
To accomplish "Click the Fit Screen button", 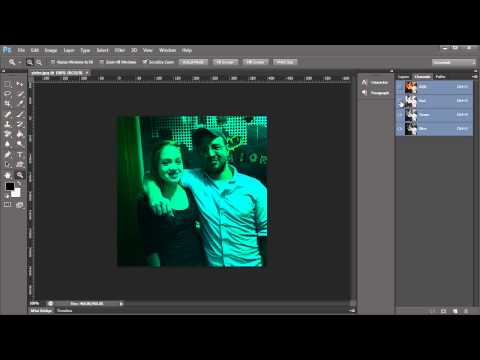I will pyautogui.click(x=225, y=62).
